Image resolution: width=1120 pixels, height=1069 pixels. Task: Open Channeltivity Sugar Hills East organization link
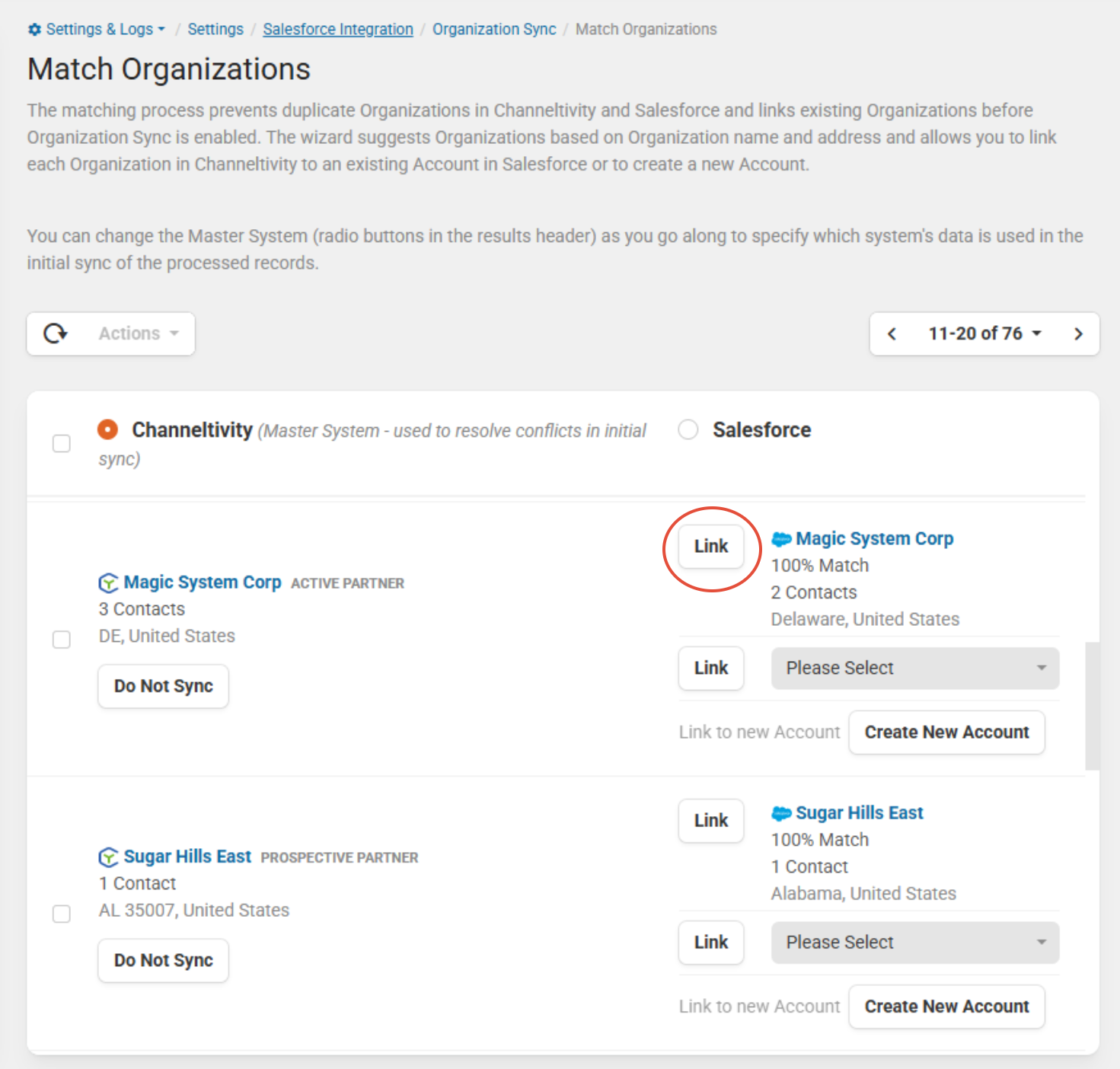(187, 857)
